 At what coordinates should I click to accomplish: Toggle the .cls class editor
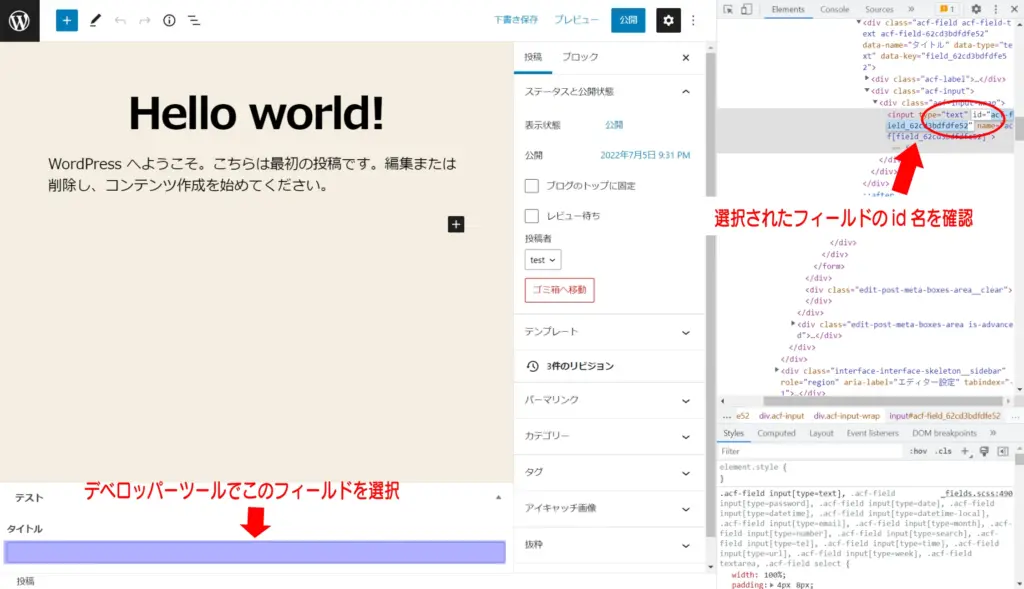[x=943, y=451]
